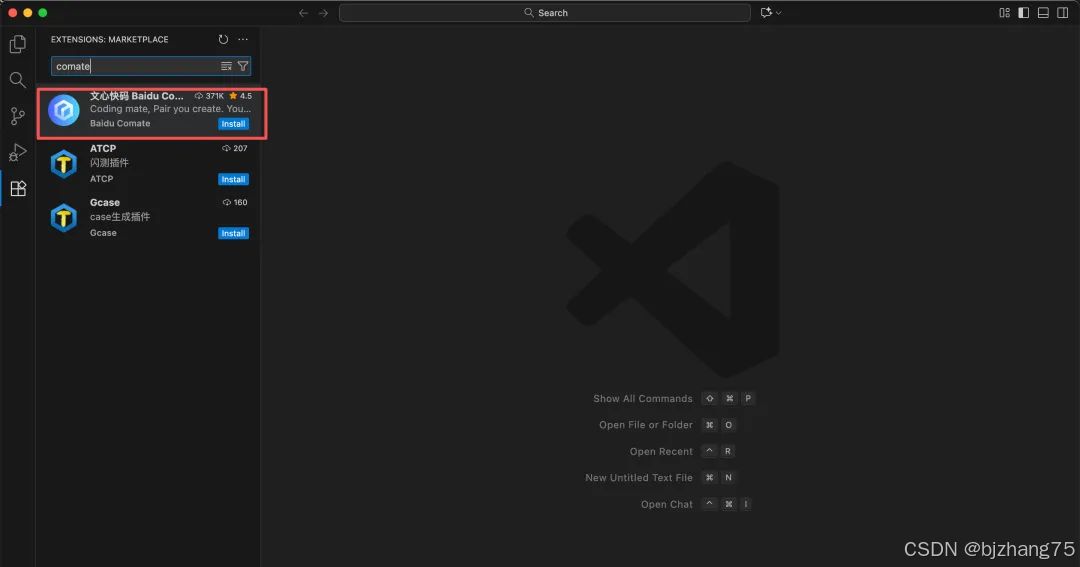Open the Gcase extension logo
Image resolution: width=1080 pixels, height=567 pixels.
tap(64, 218)
